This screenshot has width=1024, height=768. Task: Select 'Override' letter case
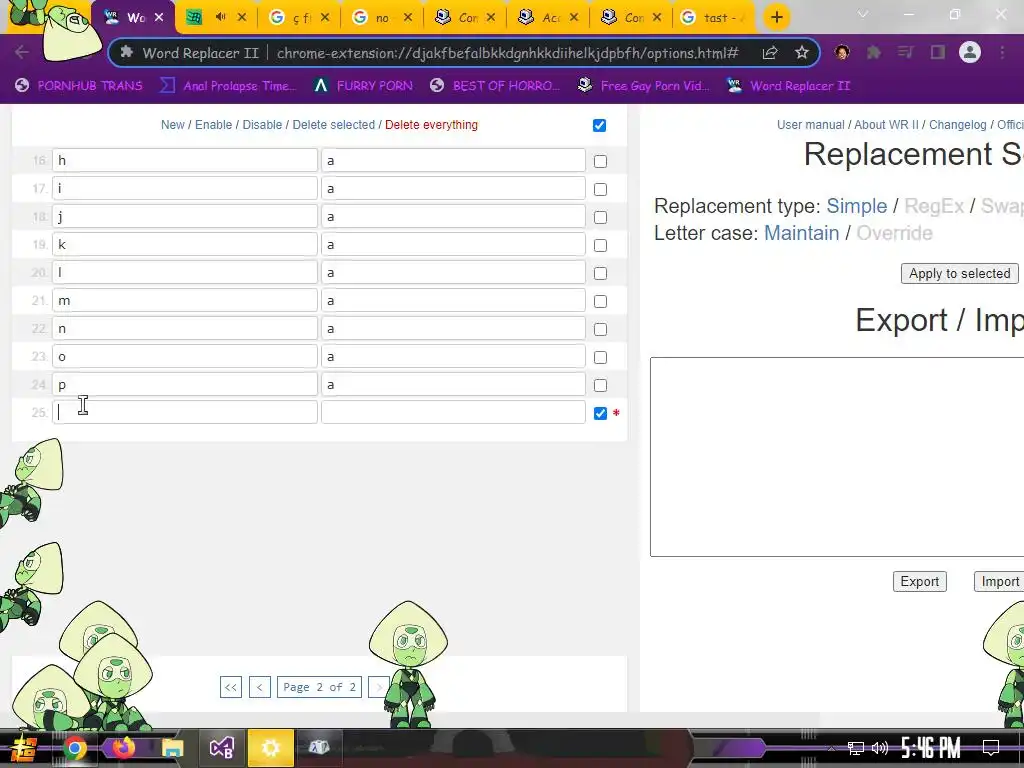(x=894, y=233)
